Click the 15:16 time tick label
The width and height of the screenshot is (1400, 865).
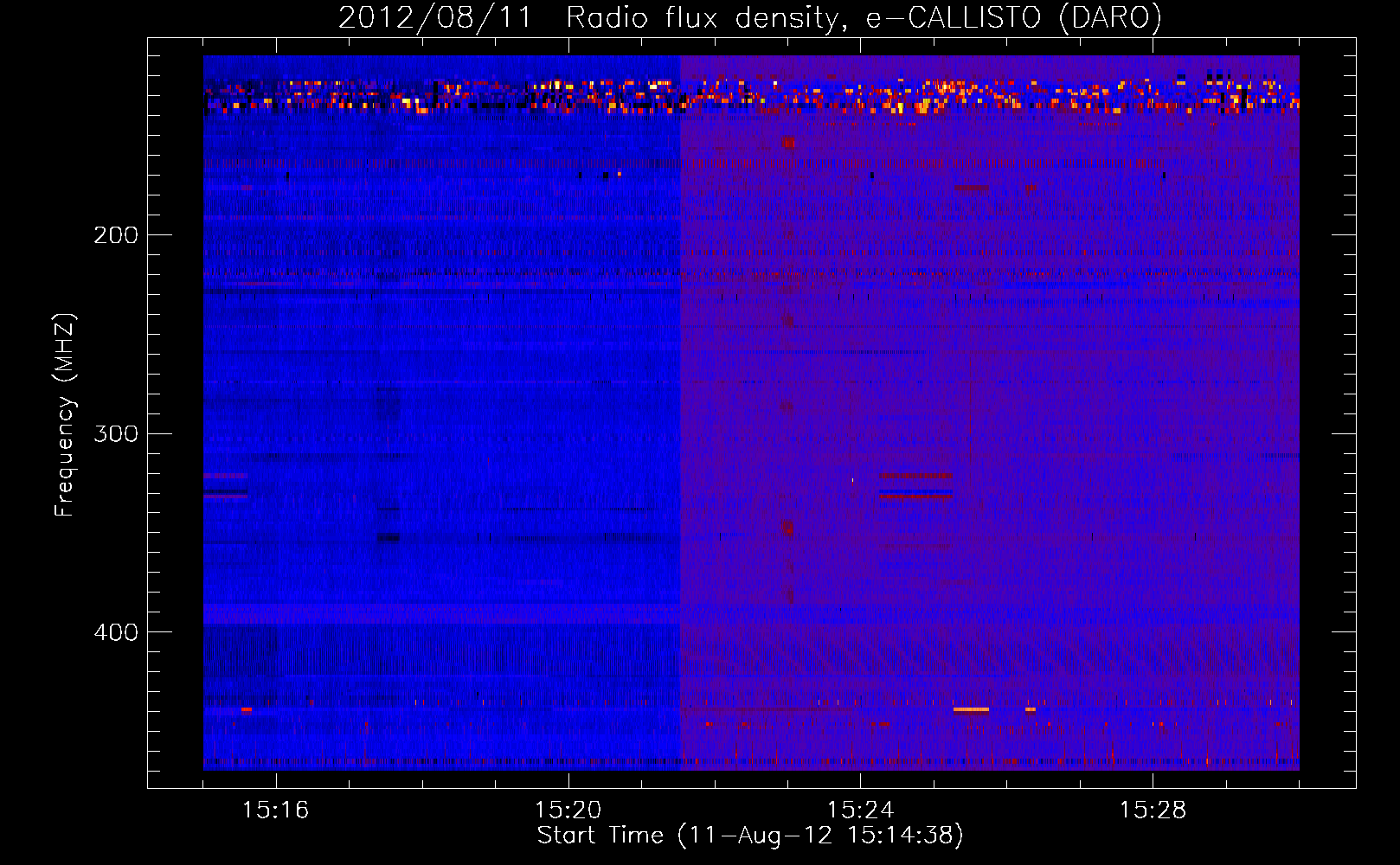pyautogui.click(x=275, y=811)
